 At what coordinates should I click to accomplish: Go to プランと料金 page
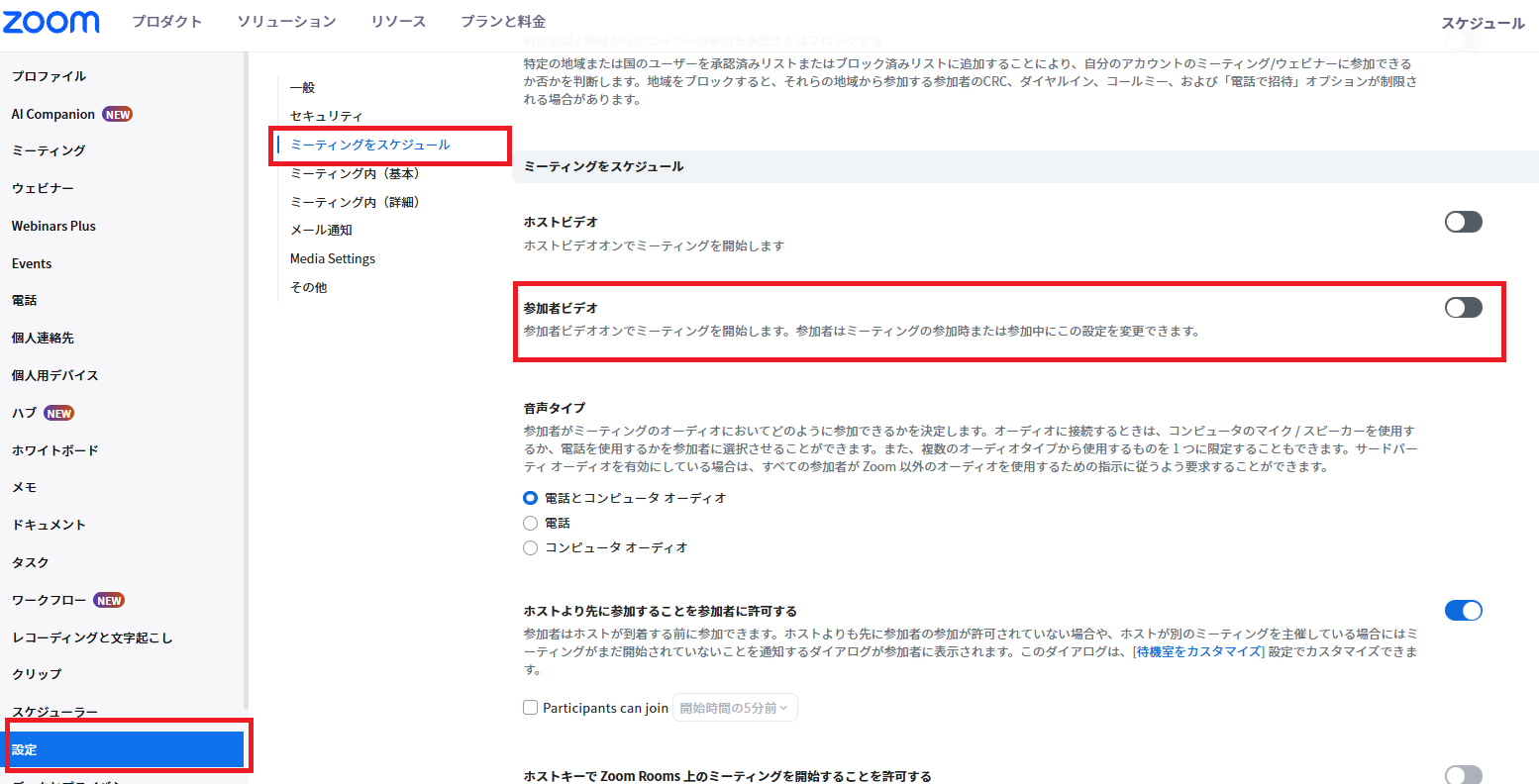click(502, 22)
